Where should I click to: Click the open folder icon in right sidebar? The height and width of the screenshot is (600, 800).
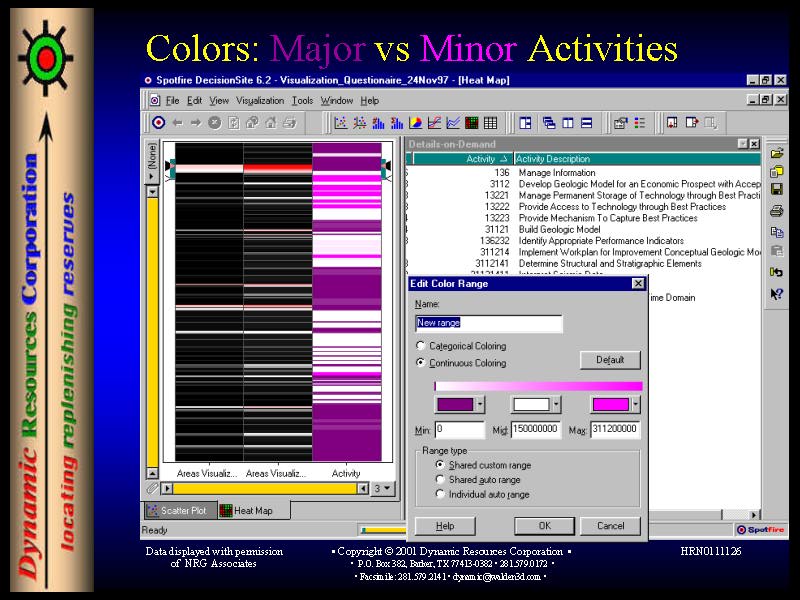(776, 153)
